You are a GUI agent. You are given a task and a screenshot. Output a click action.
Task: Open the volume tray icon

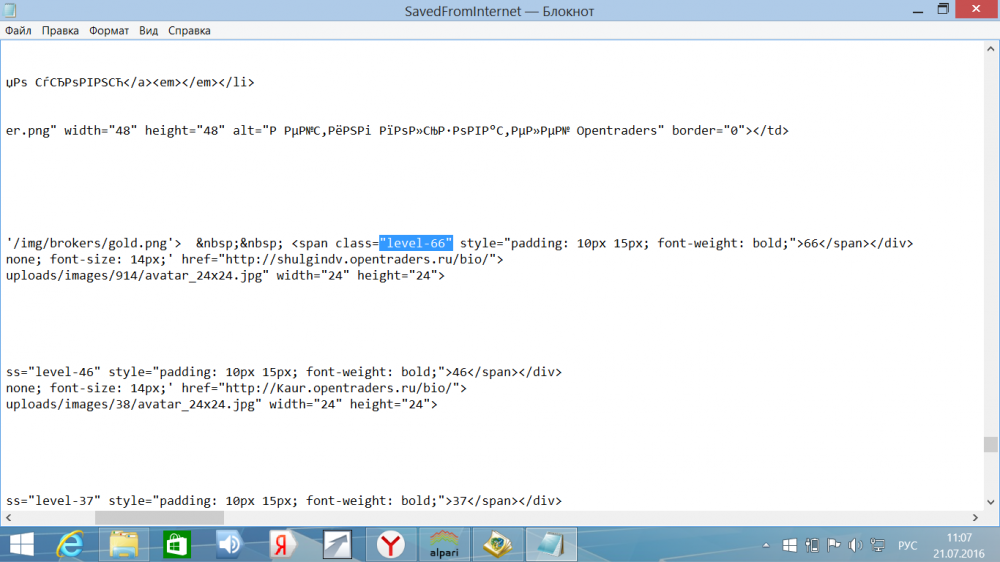(855, 545)
